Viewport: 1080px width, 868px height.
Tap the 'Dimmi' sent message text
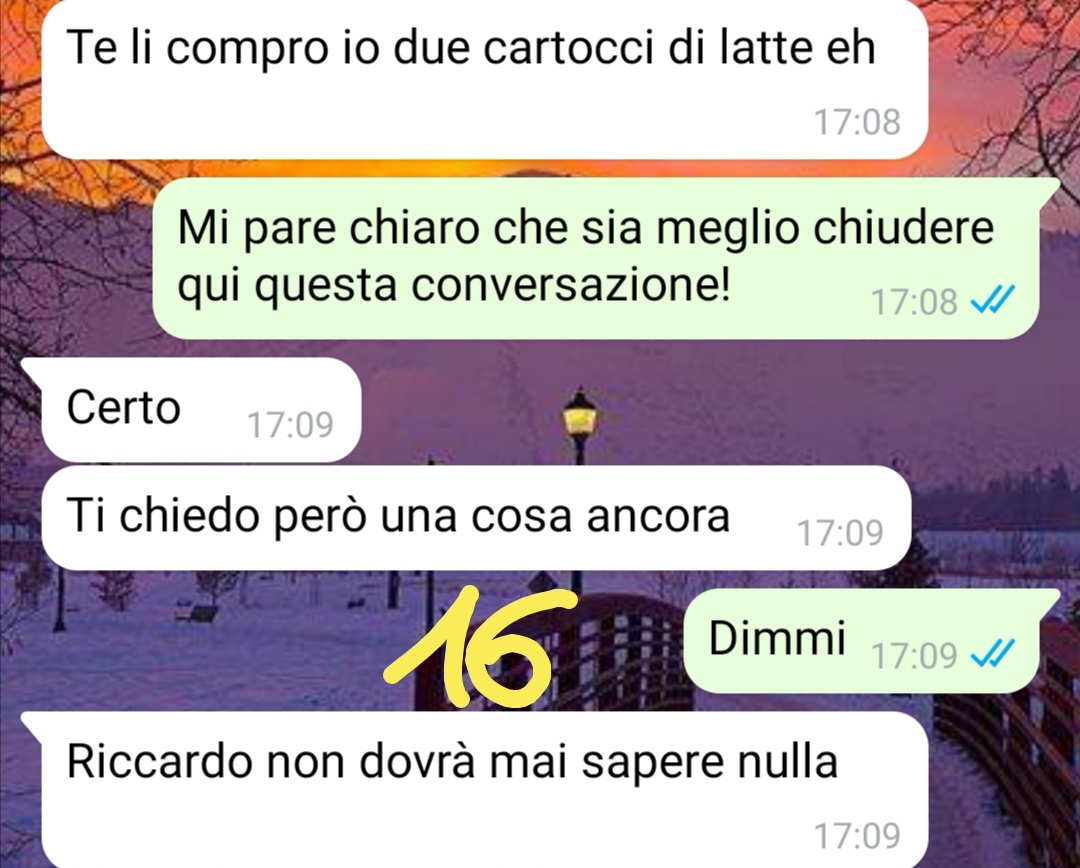(x=777, y=638)
